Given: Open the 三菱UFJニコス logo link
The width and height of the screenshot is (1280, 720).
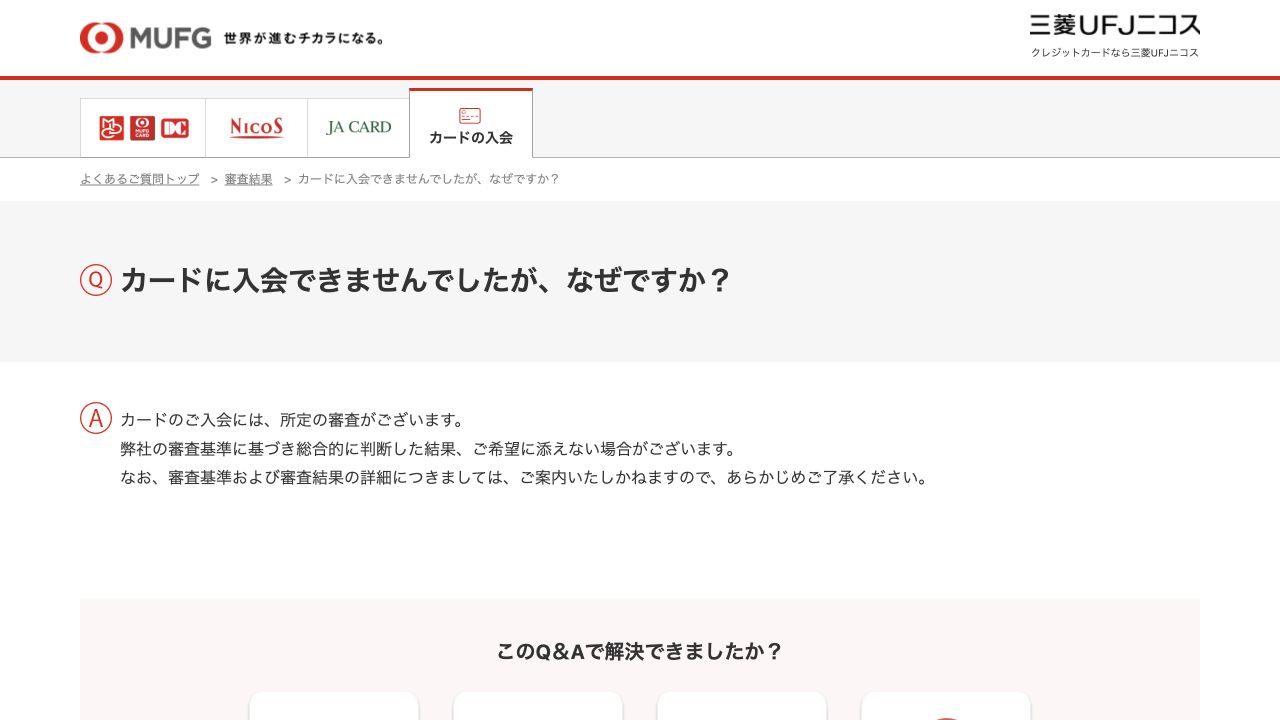Looking at the screenshot, I should pos(1115,25).
